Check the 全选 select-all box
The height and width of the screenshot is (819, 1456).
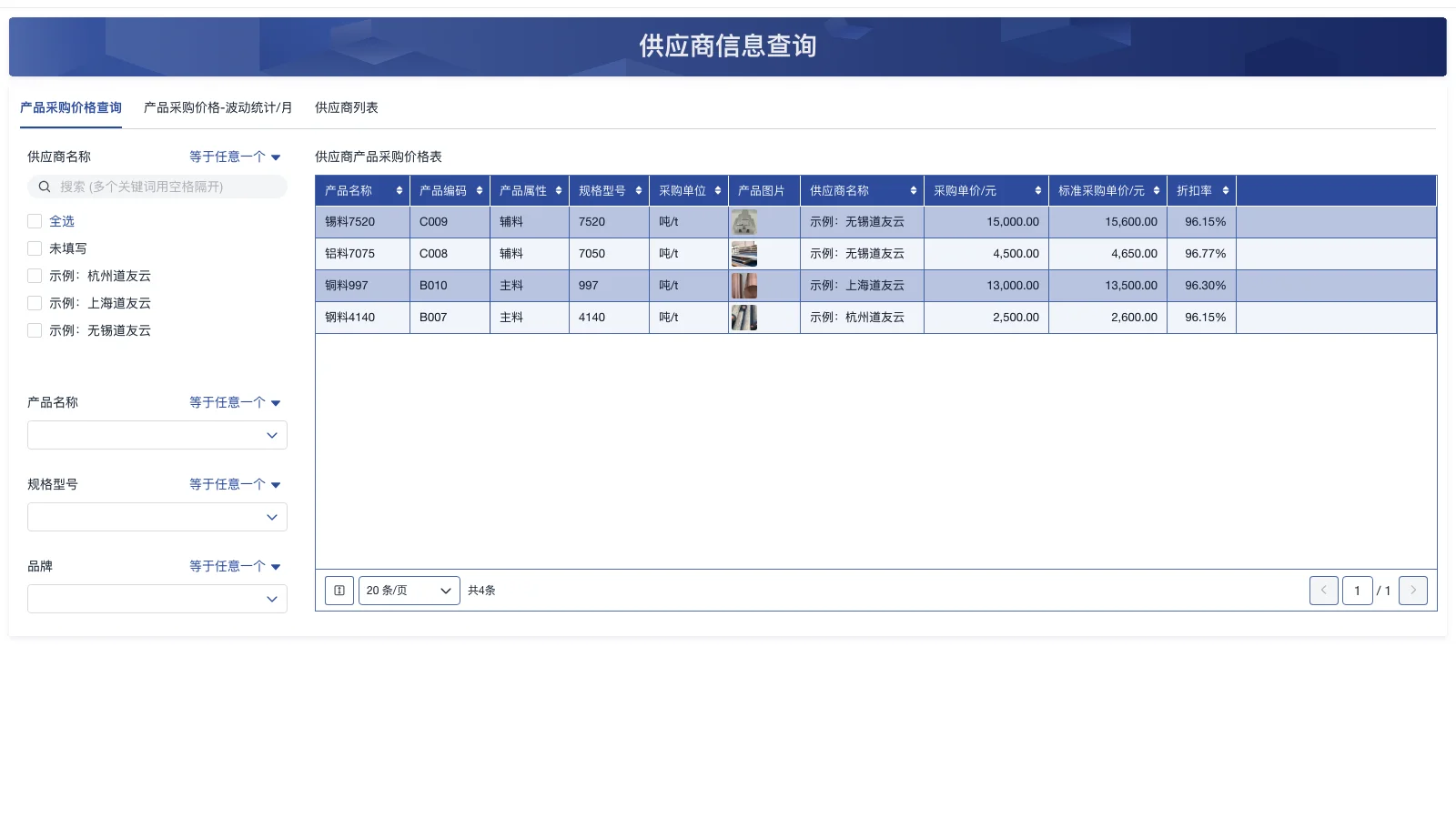(x=35, y=220)
